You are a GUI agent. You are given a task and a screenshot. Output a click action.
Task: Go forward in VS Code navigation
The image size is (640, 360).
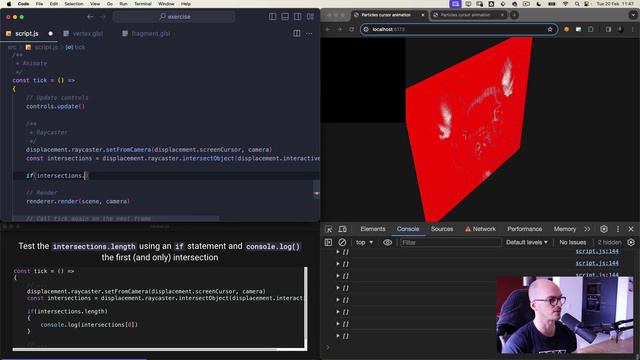click(x=103, y=17)
